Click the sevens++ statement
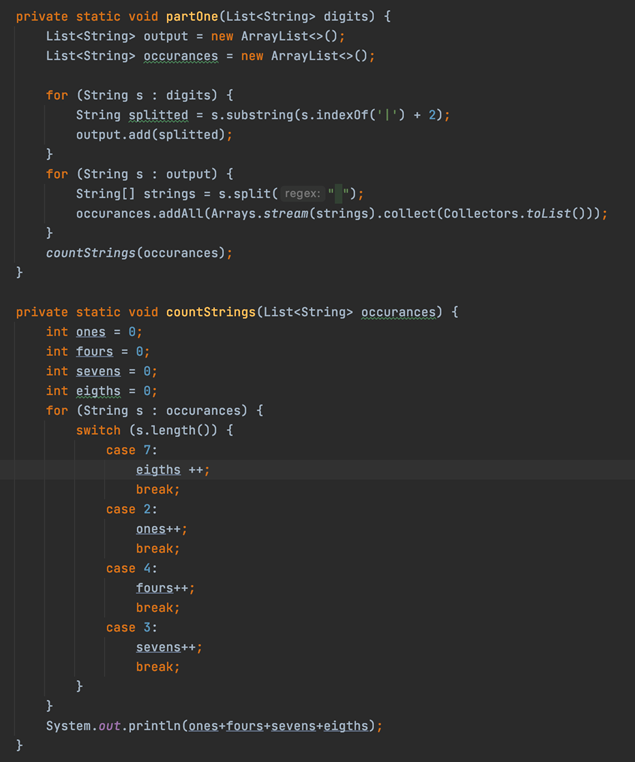Viewport: 635px width, 762px height. (x=170, y=648)
